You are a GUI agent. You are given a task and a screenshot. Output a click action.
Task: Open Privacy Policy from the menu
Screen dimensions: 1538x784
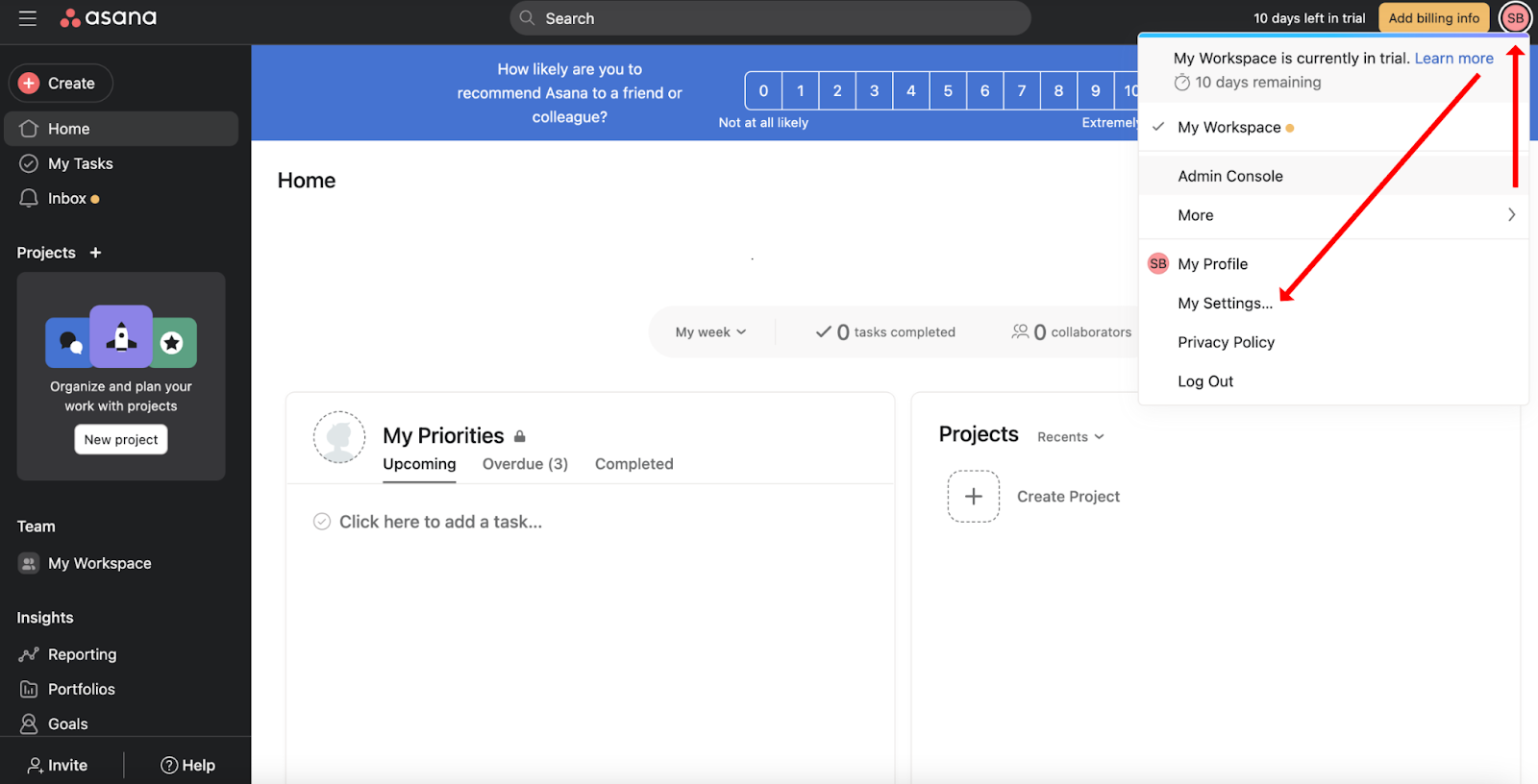point(1332,342)
